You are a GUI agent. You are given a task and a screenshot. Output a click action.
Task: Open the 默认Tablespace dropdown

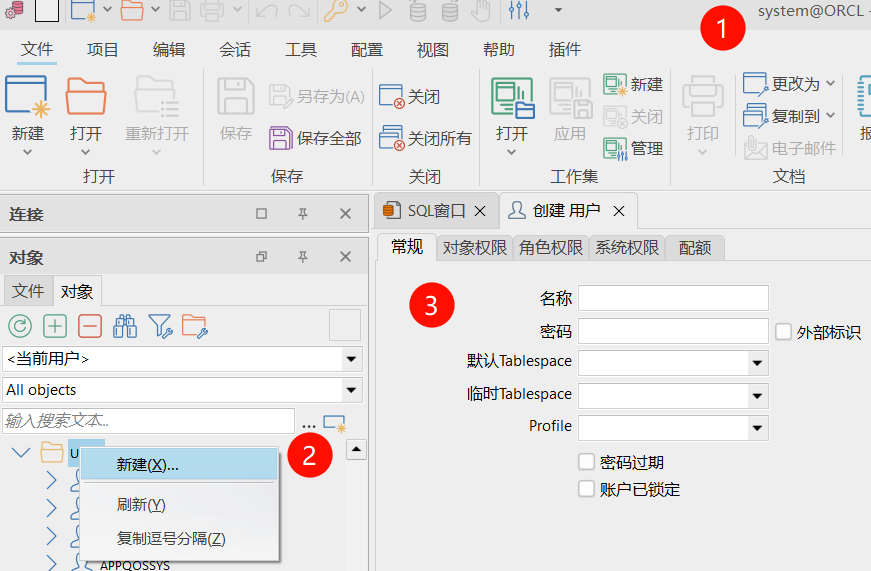(757, 363)
